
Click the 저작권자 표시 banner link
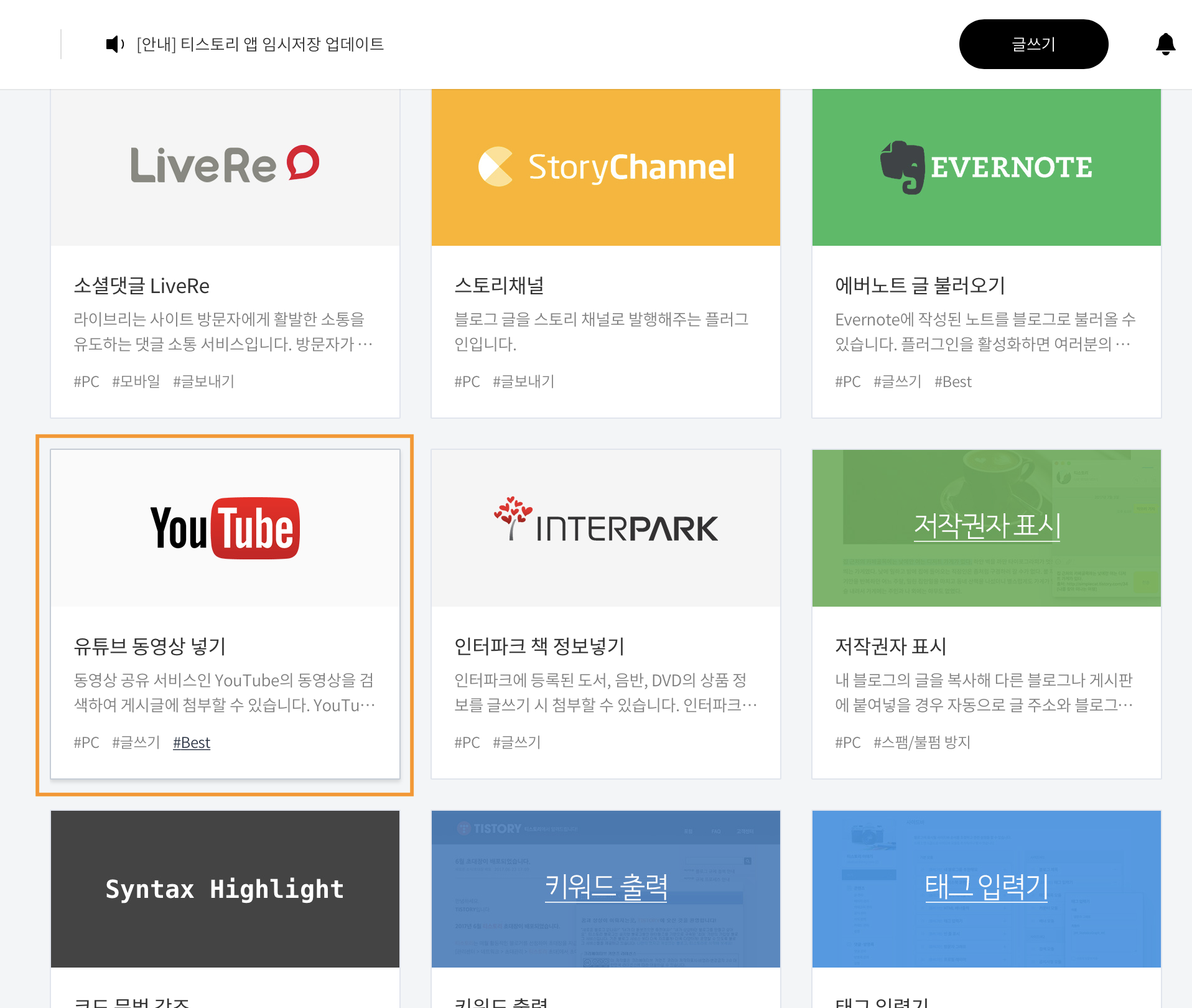[x=987, y=526]
